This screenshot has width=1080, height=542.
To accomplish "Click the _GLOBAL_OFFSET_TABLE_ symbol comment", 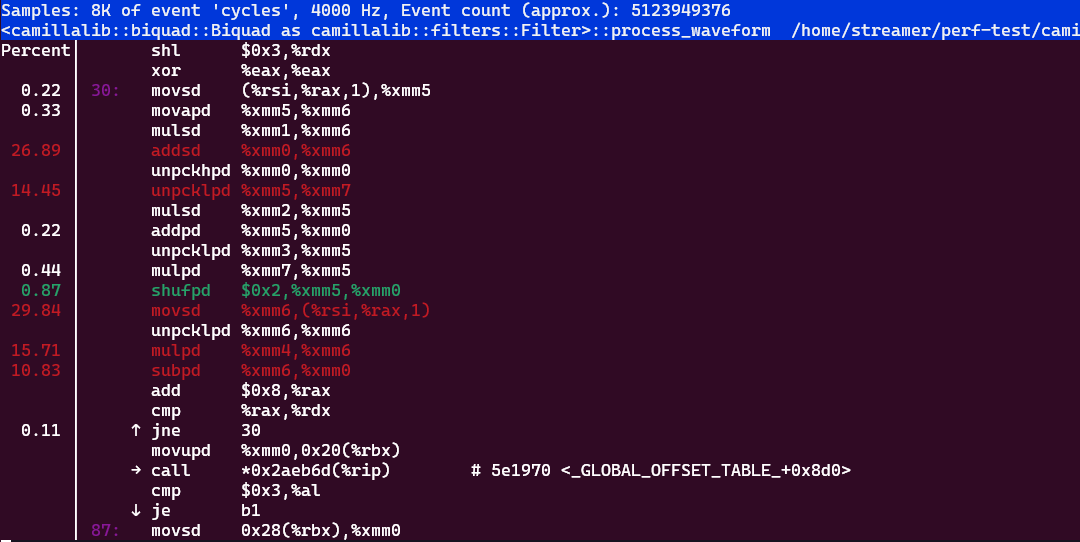I will click(661, 470).
